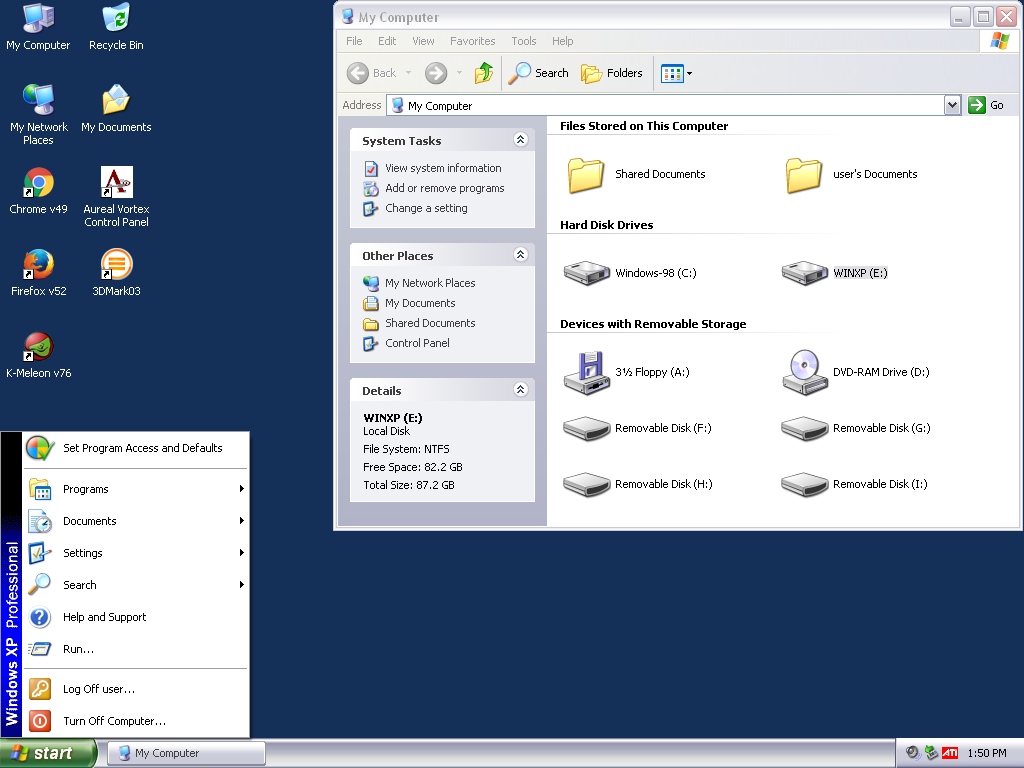Toggle the Folders pane button

tap(612, 73)
